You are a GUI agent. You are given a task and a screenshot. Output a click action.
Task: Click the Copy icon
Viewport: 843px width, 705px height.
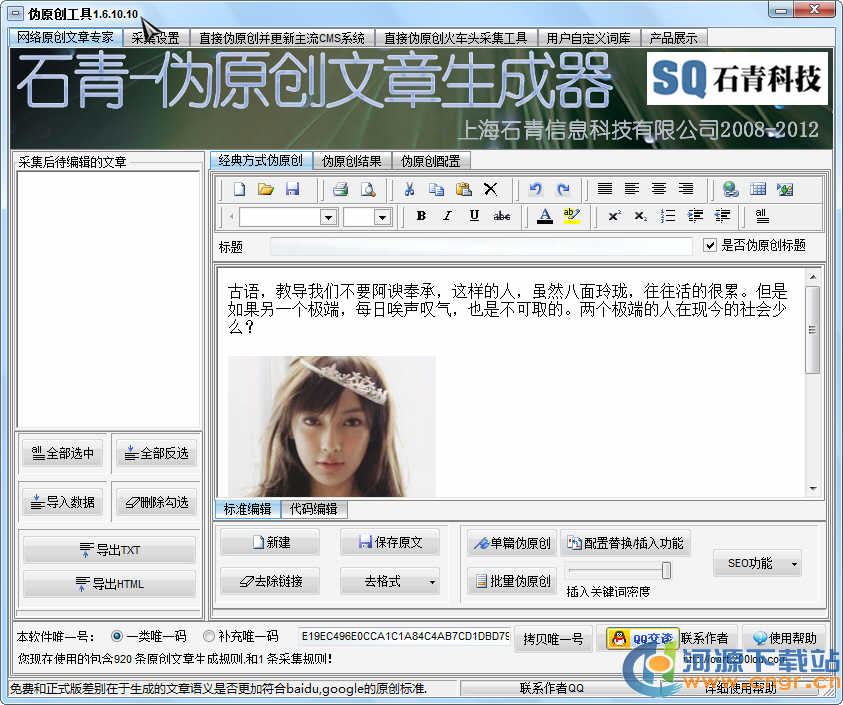click(437, 189)
